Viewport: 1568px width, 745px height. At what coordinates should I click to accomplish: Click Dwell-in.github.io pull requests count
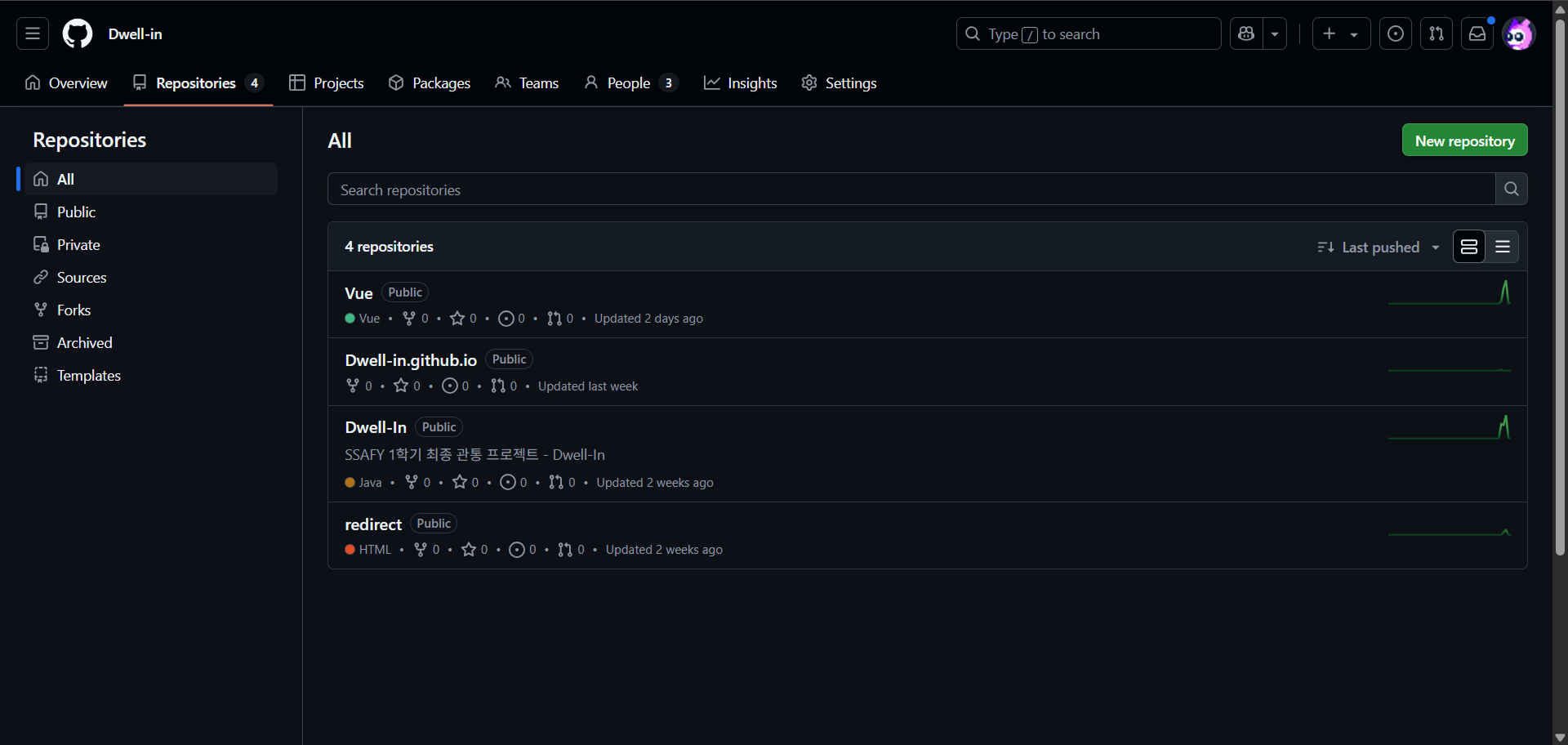pyautogui.click(x=504, y=386)
